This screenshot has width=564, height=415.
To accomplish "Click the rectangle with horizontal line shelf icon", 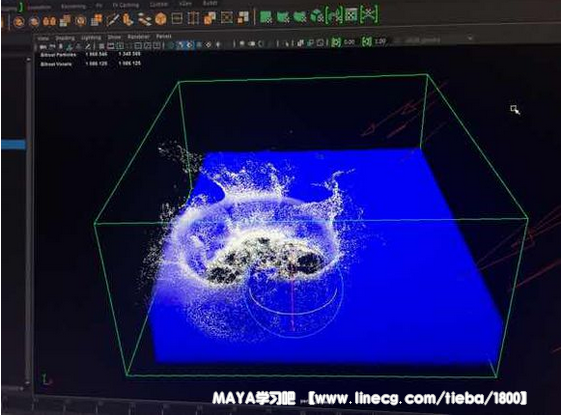I will (x=177, y=18).
